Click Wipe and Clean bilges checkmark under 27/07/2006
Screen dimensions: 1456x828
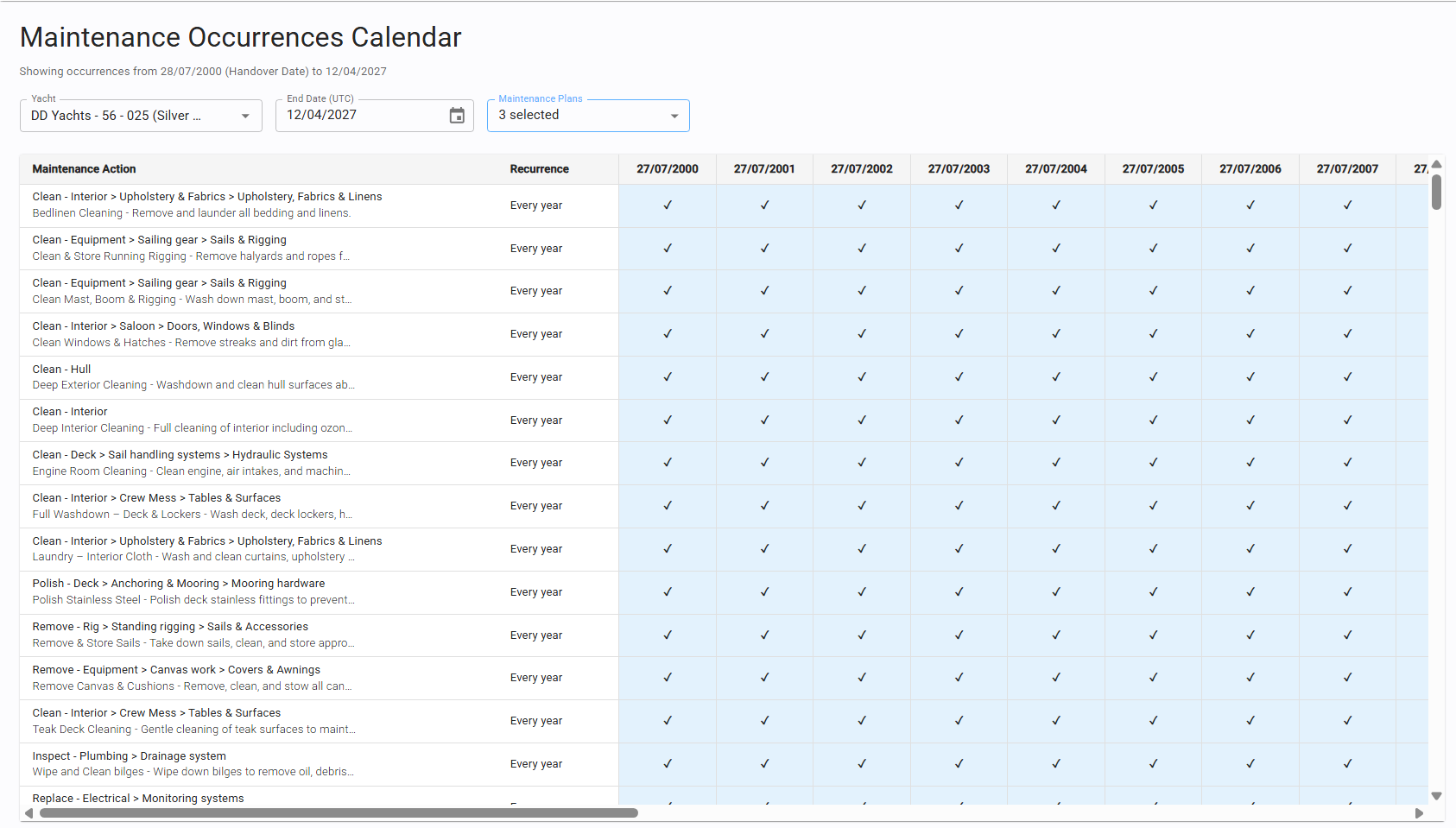click(x=1250, y=764)
